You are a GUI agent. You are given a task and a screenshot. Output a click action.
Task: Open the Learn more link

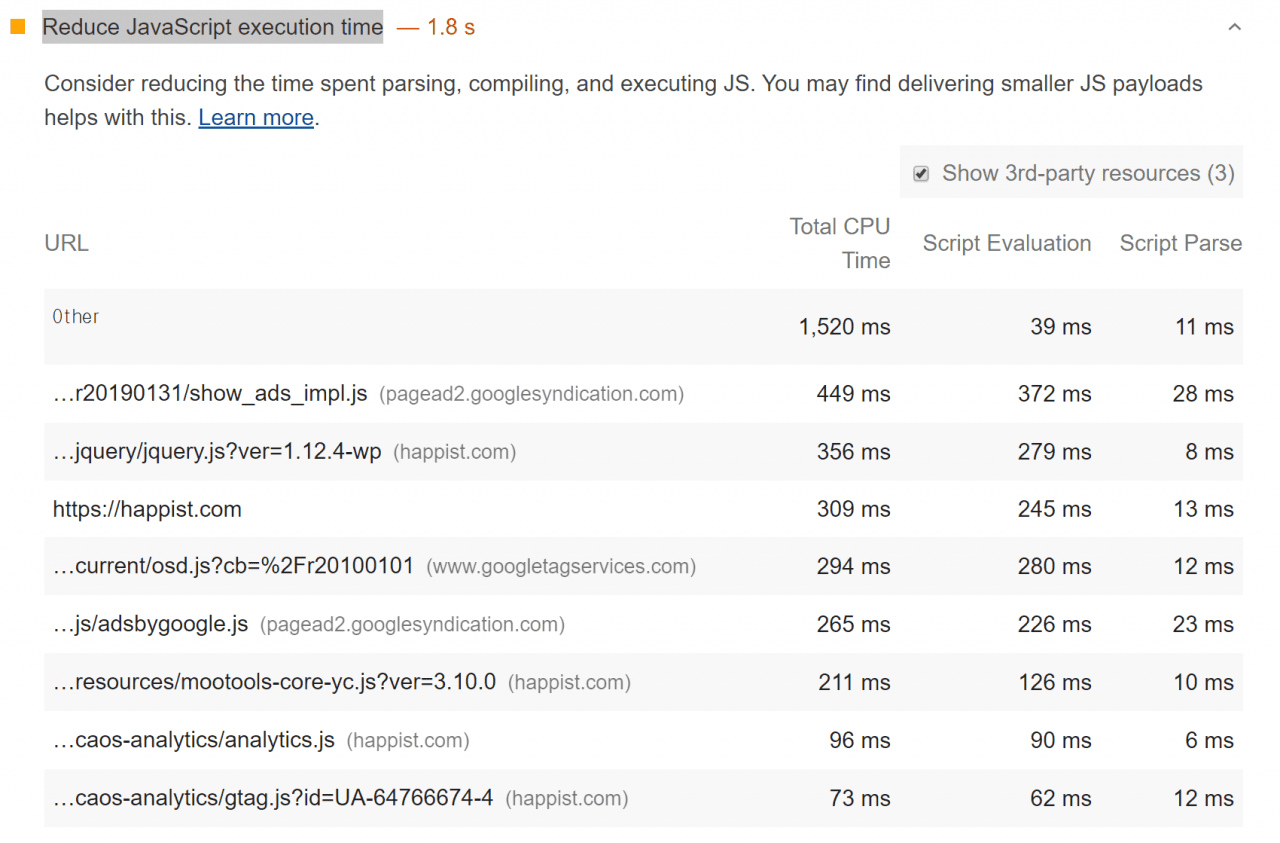coord(256,118)
